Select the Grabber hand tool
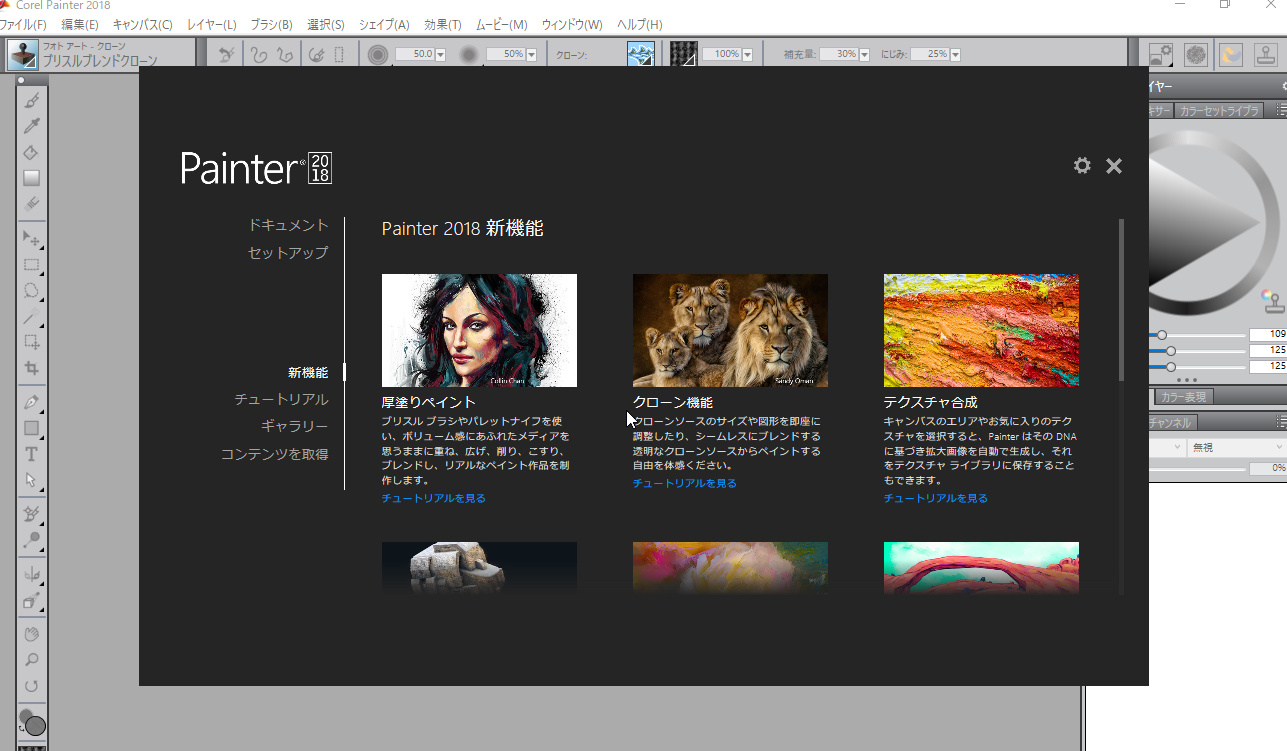The image size is (1287, 751). coord(31,633)
